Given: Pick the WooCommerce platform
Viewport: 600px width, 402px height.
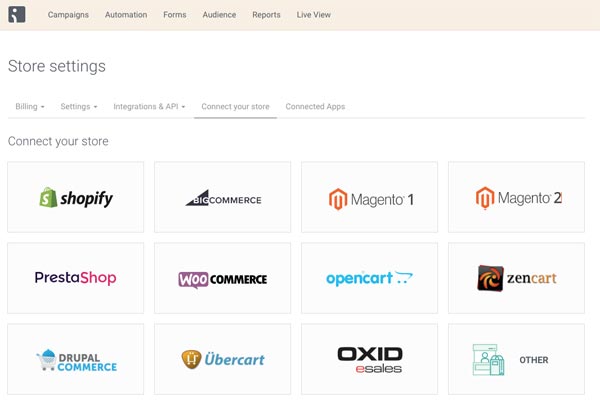Looking at the screenshot, I should pyautogui.click(x=223, y=278).
